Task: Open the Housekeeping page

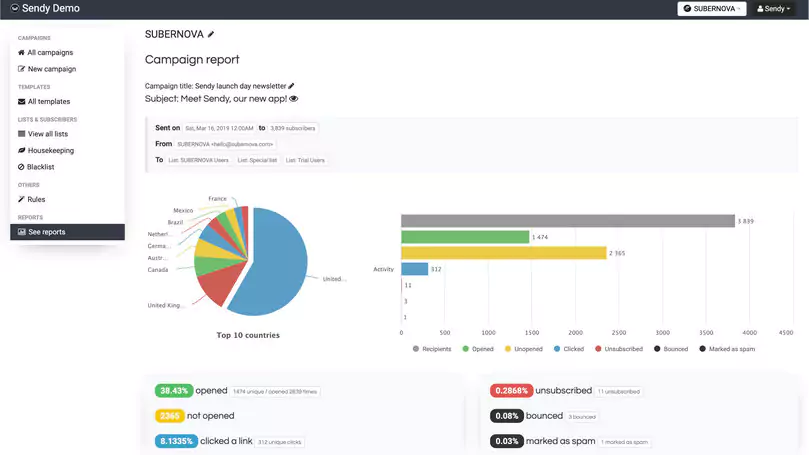Action: (50, 150)
